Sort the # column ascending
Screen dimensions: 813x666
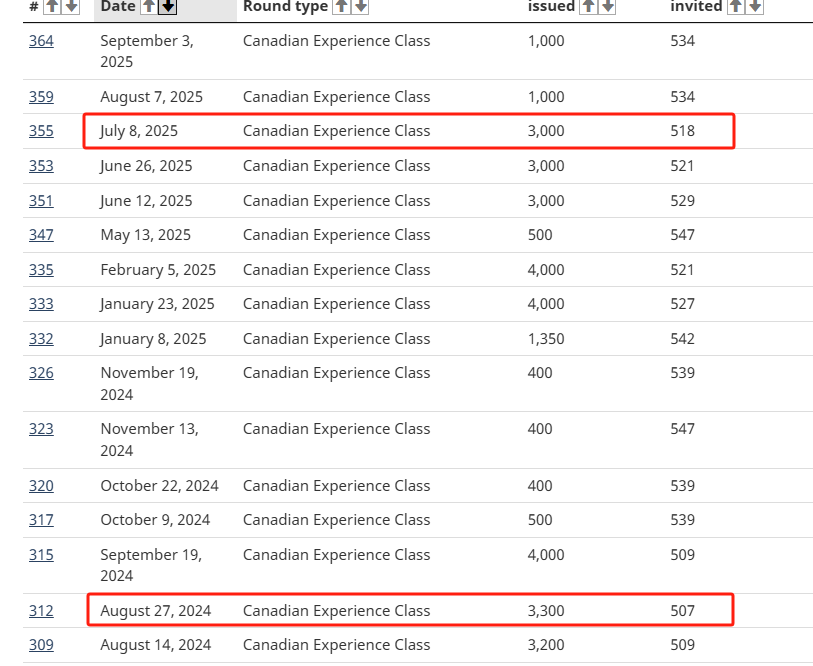coord(51,7)
